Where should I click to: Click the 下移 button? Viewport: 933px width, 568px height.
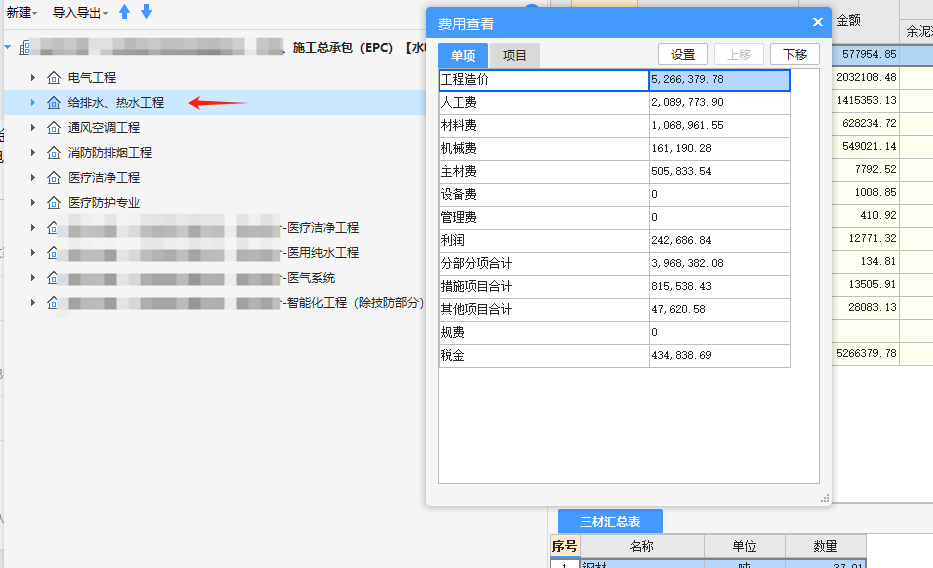(795, 55)
